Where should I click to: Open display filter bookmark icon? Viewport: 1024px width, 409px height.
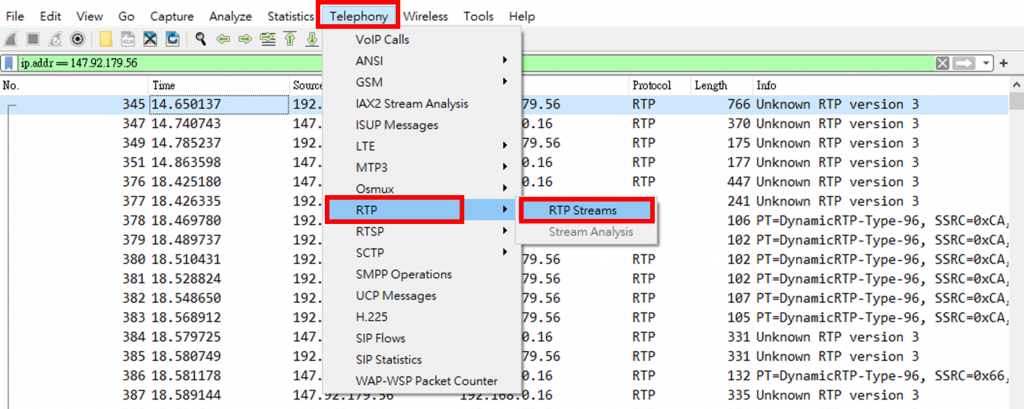coord(9,63)
